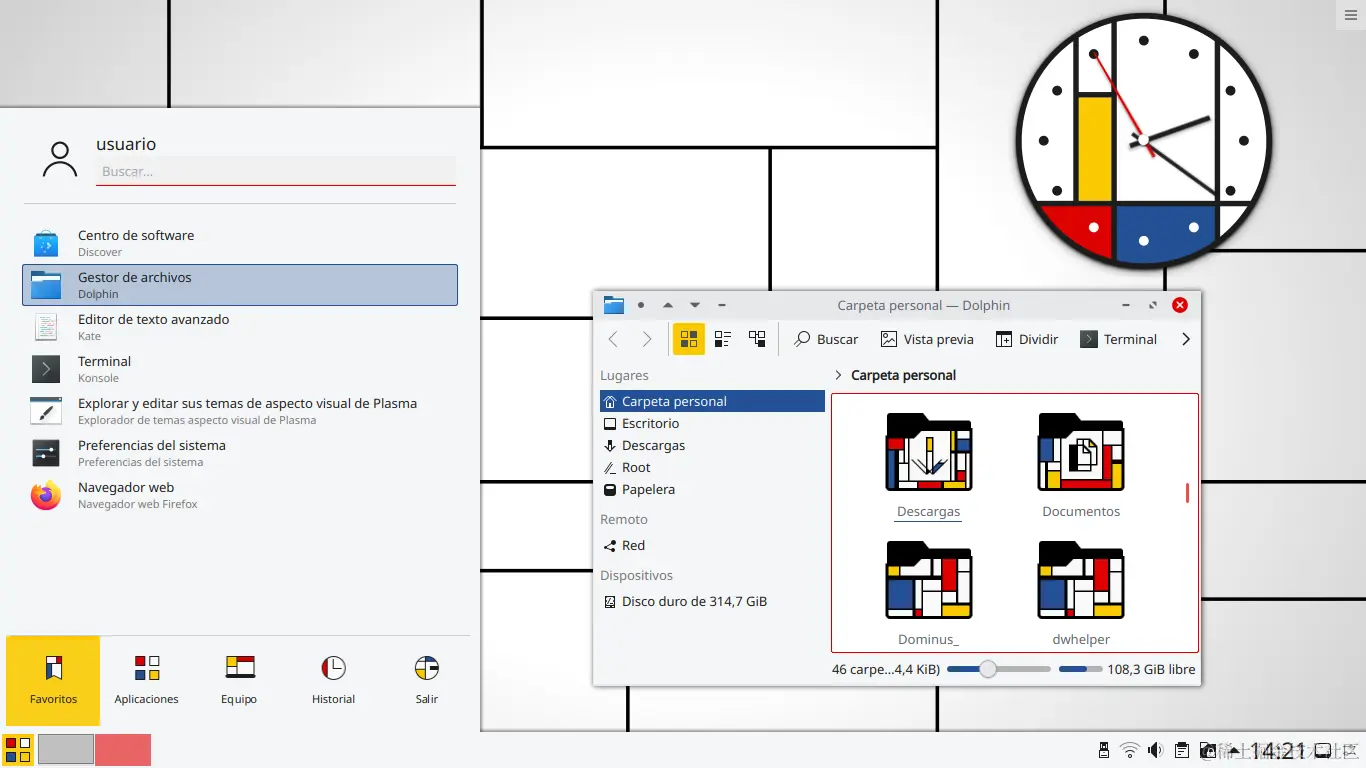Open Buscar search in Dolphin toolbar
This screenshot has width=1366, height=768.
[826, 339]
